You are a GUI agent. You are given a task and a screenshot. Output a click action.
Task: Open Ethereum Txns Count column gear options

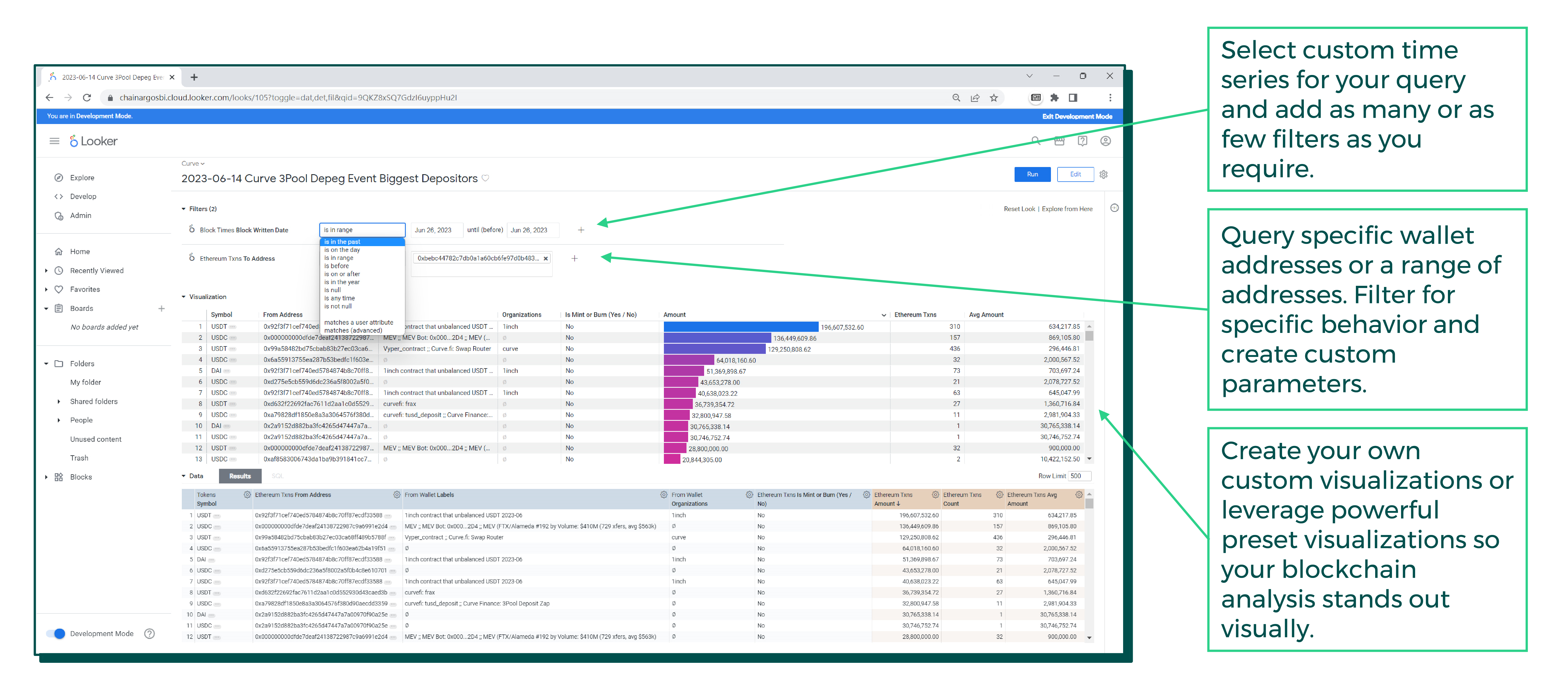[999, 495]
